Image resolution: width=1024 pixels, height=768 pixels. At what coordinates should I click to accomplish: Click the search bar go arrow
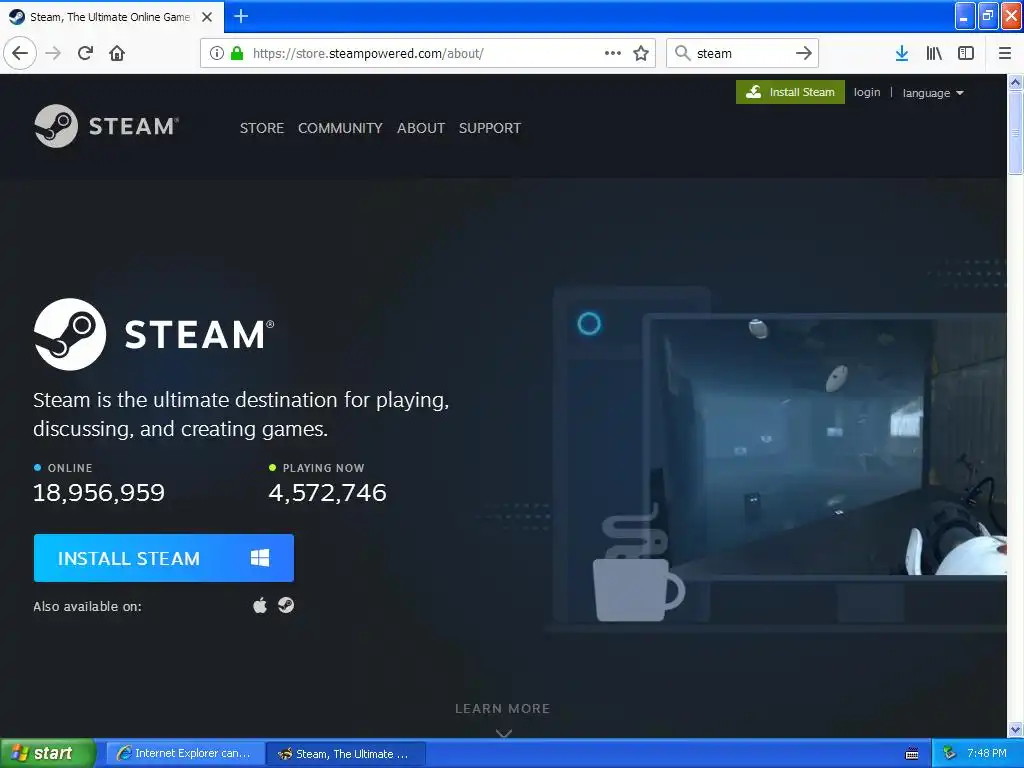[804, 53]
